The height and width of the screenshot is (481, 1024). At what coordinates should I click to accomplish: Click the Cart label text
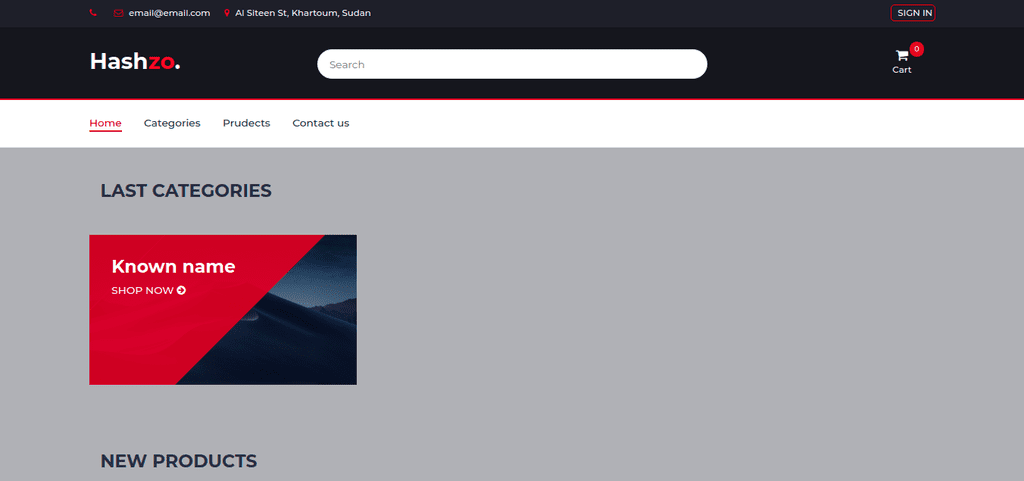[902, 70]
